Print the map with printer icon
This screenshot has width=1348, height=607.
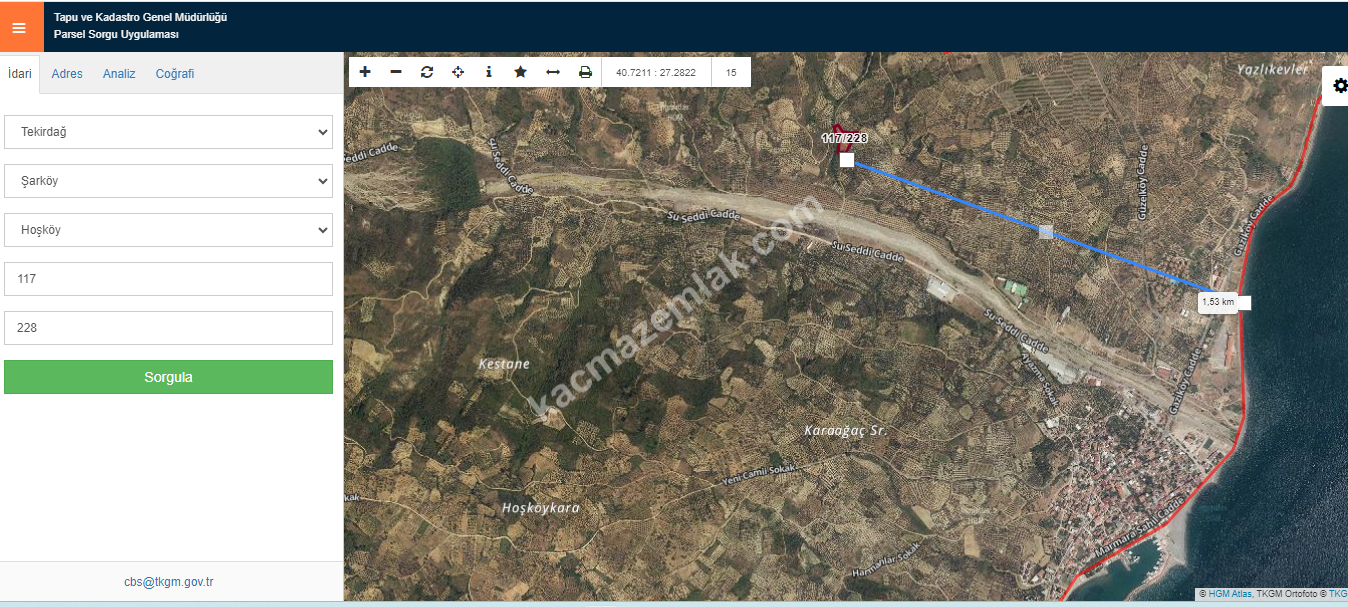pos(585,72)
